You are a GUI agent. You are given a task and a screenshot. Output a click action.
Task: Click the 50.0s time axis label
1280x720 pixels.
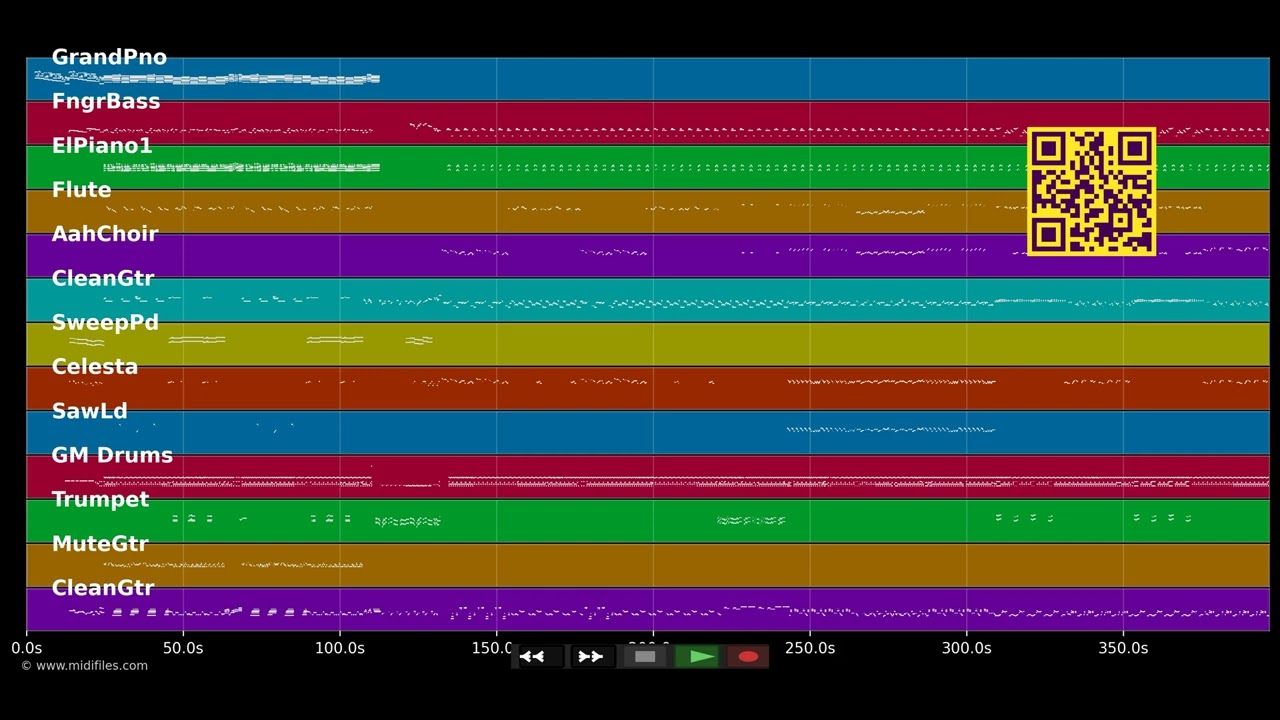[183, 648]
